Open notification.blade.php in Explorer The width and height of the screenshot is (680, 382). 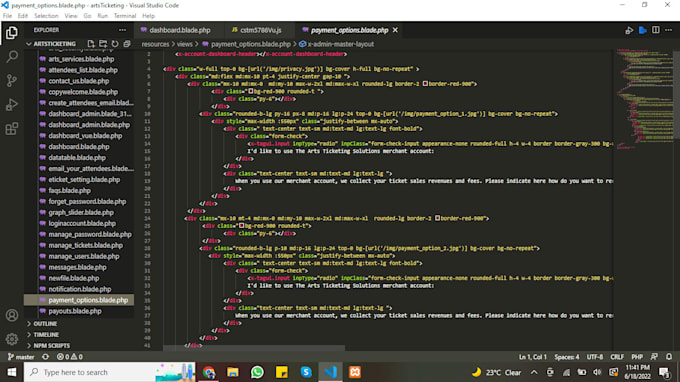point(79,289)
